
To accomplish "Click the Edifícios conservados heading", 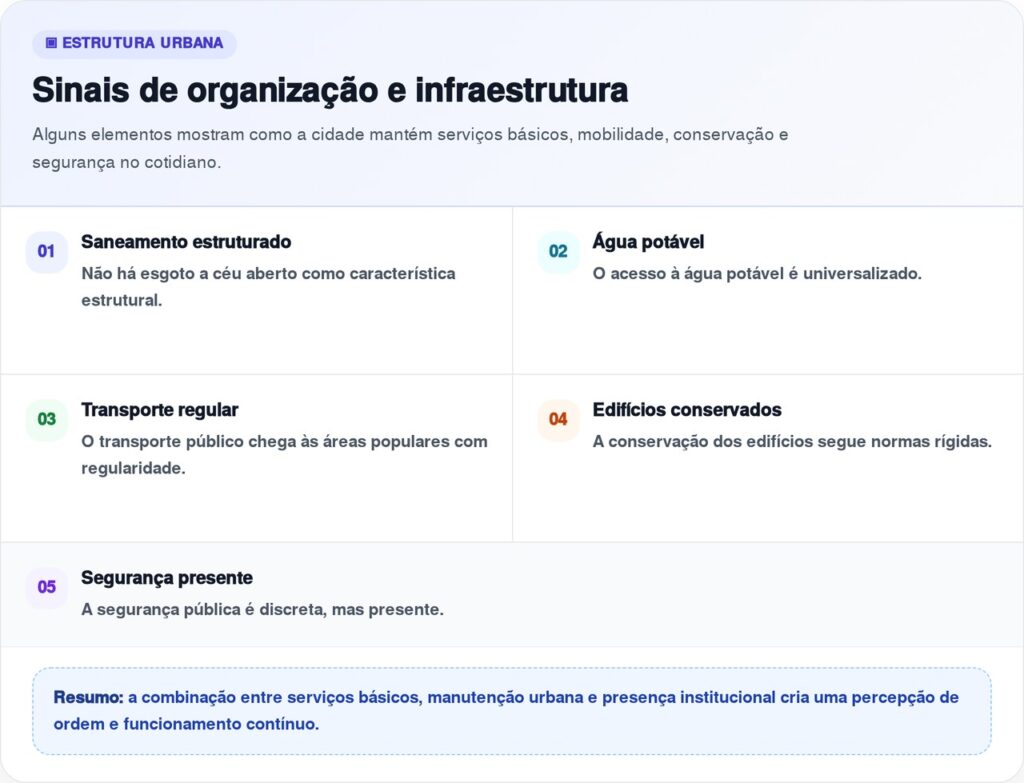I will [x=687, y=410].
